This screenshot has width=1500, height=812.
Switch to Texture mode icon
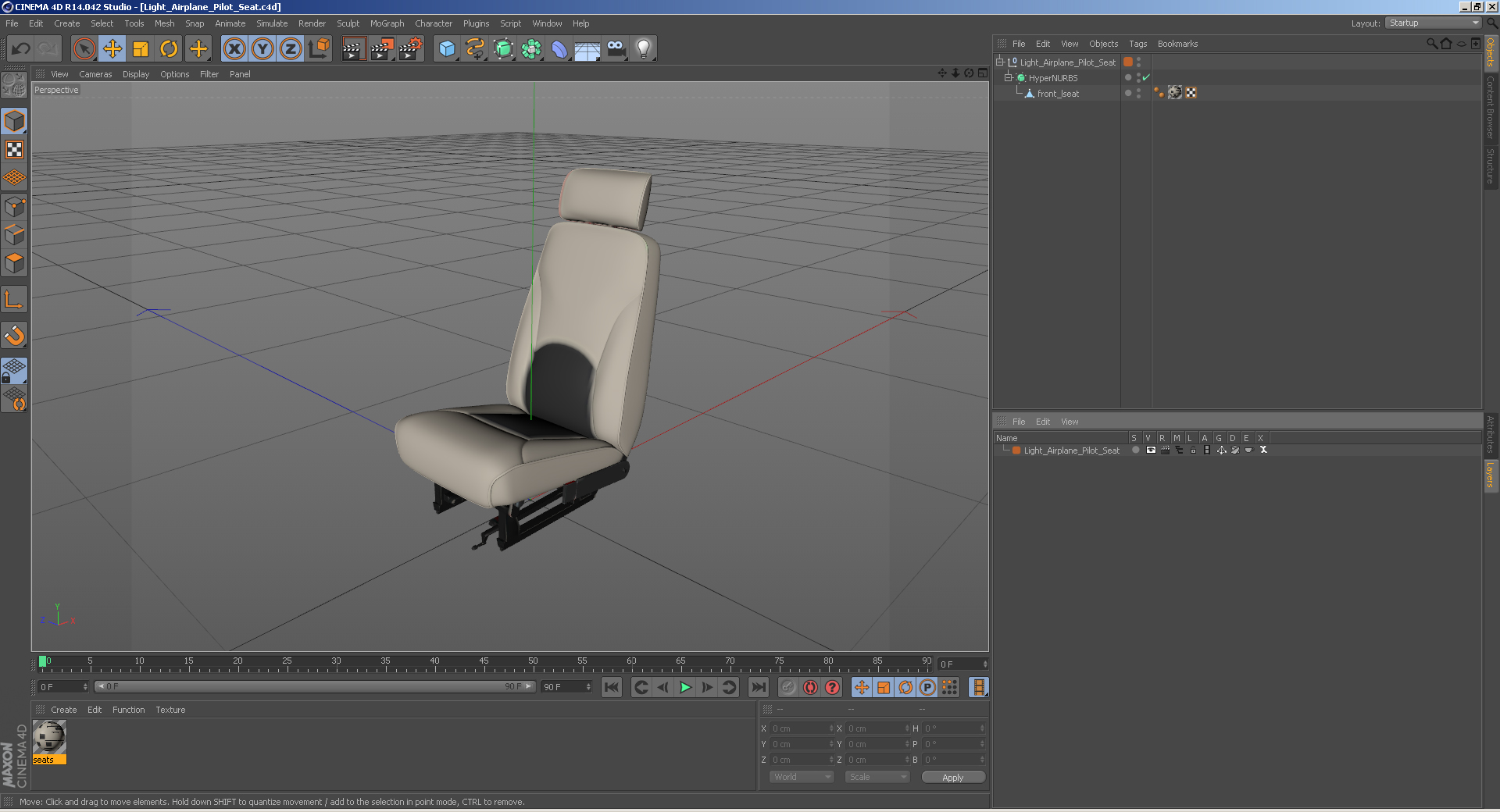coord(14,149)
